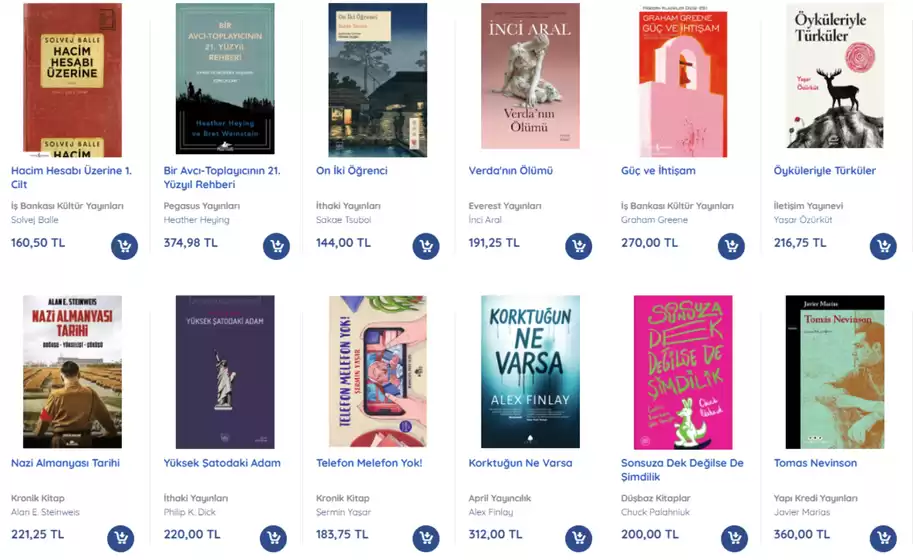The width and height of the screenshot is (913, 560).
Task: Open Telefon Melefon Yok! cover image
Action: [378, 372]
